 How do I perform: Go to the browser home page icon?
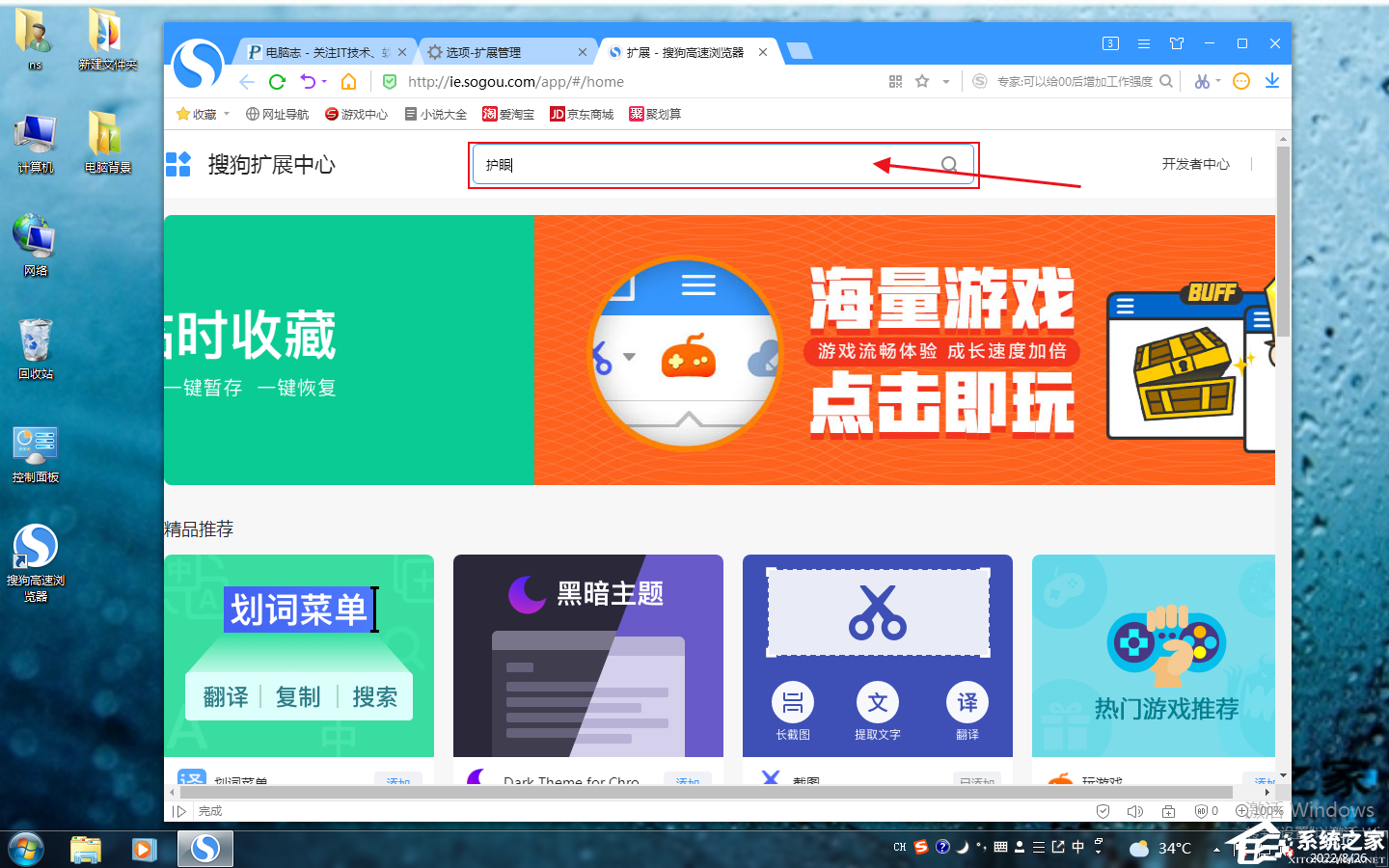pos(349,82)
